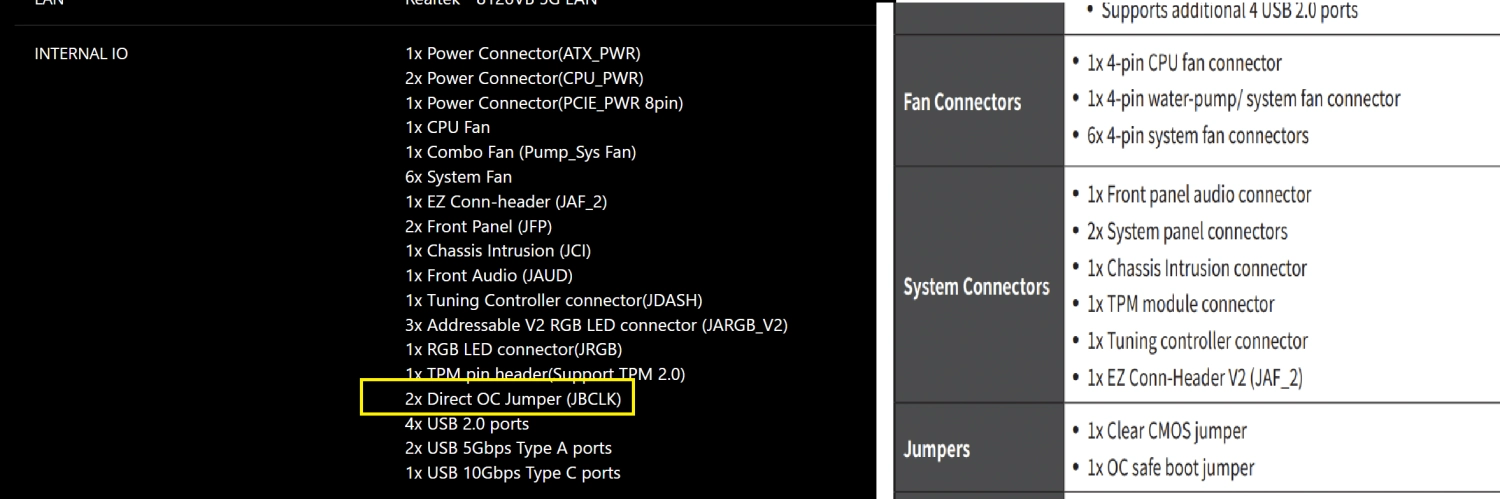Click the System Connectors row header

(976, 288)
